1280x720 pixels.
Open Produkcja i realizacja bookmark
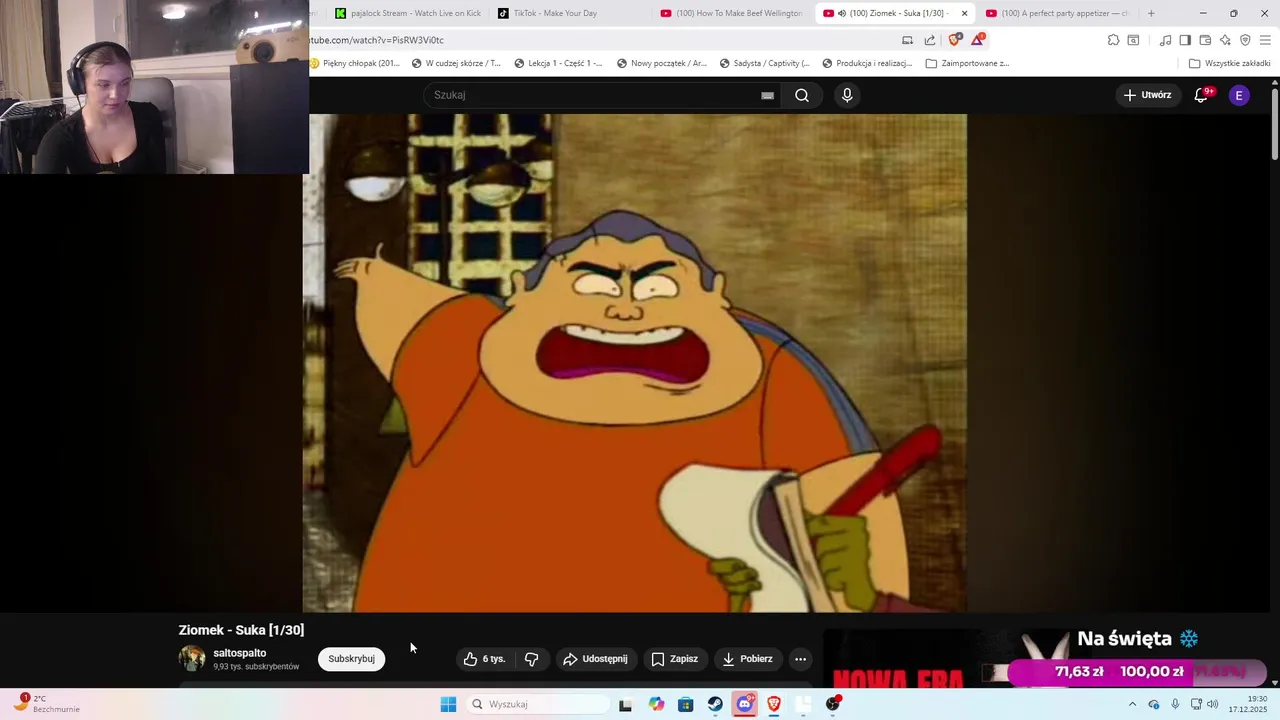867,63
